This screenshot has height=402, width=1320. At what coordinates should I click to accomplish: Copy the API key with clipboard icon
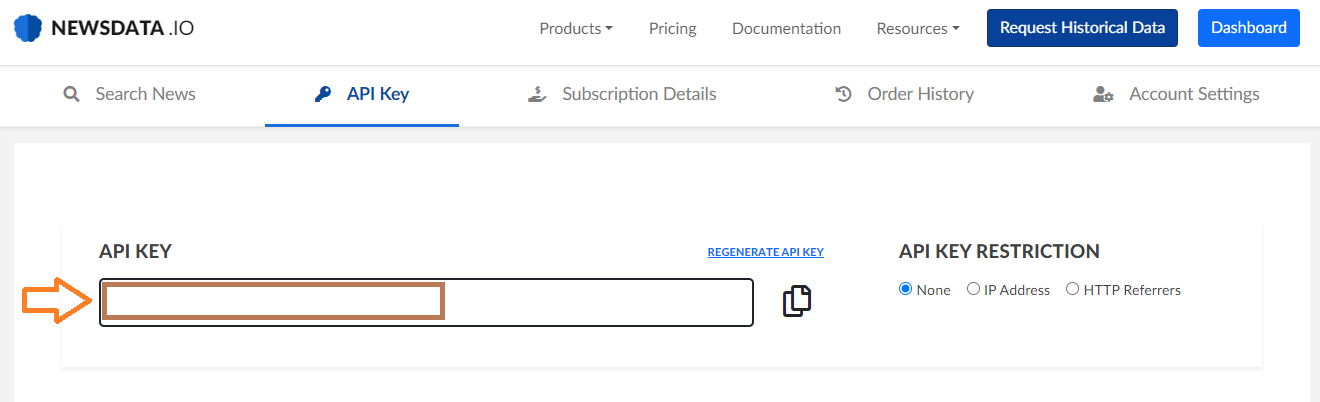tap(797, 301)
